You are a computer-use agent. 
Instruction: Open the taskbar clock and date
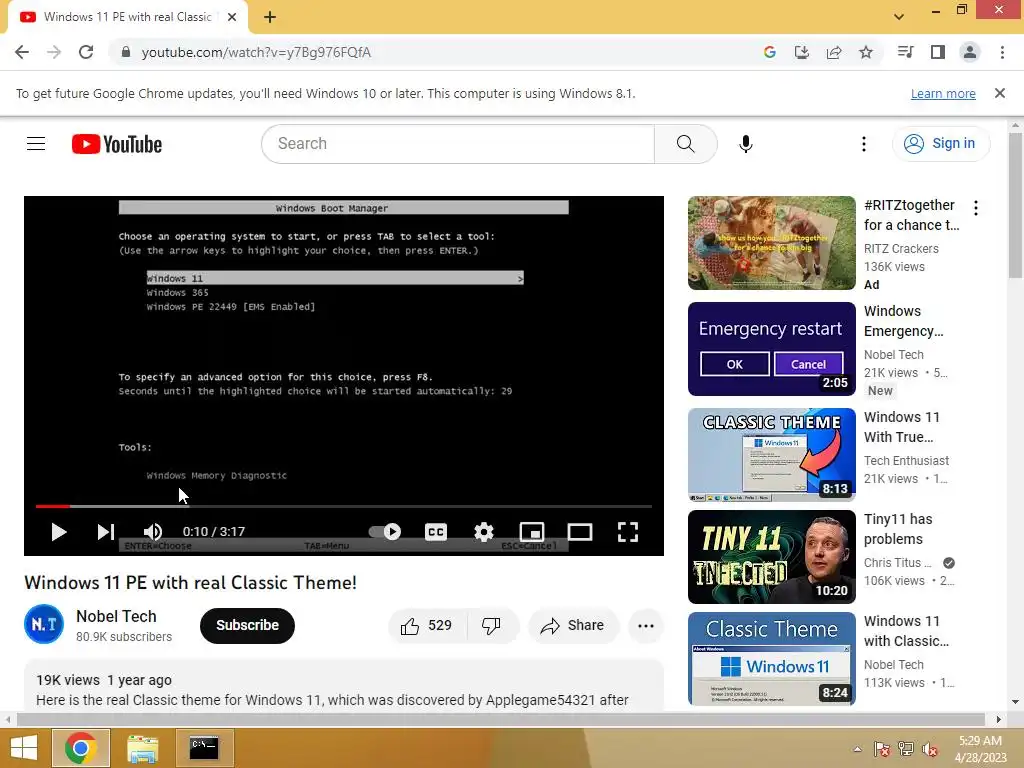click(980, 749)
